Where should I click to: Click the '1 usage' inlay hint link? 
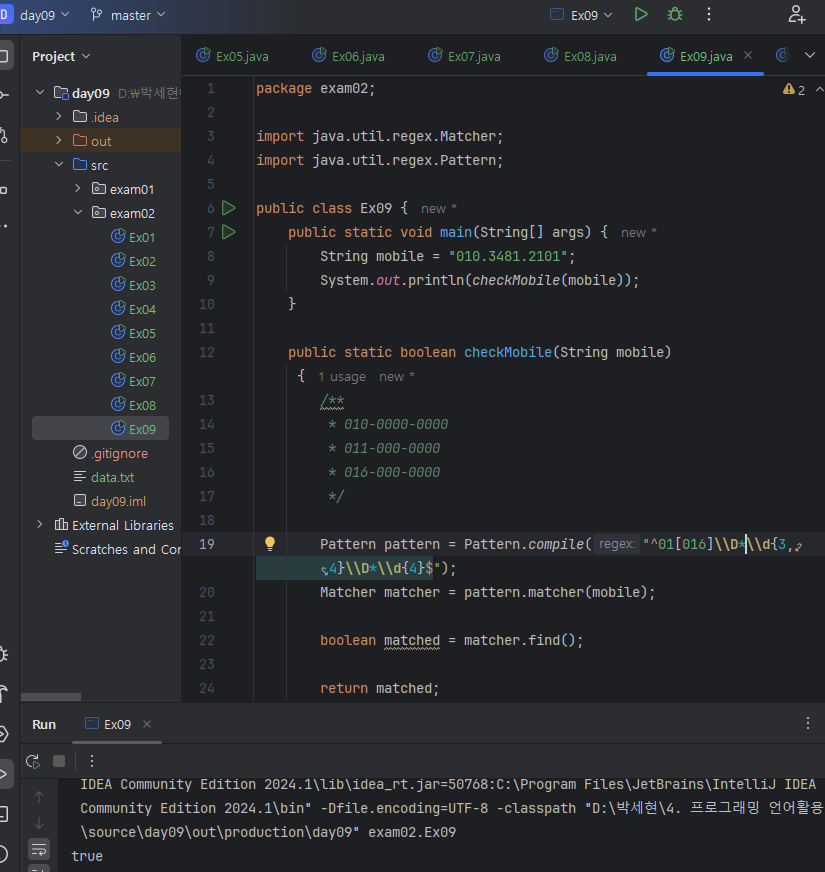(x=342, y=376)
